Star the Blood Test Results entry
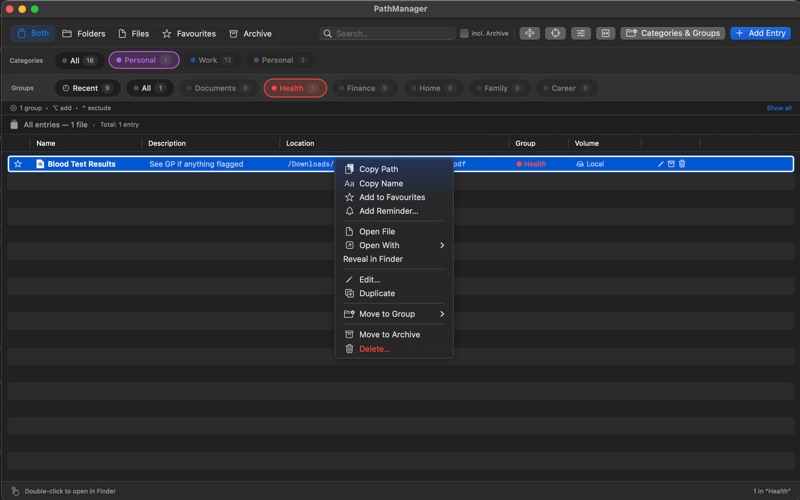This screenshot has width=800, height=500. pos(18,164)
